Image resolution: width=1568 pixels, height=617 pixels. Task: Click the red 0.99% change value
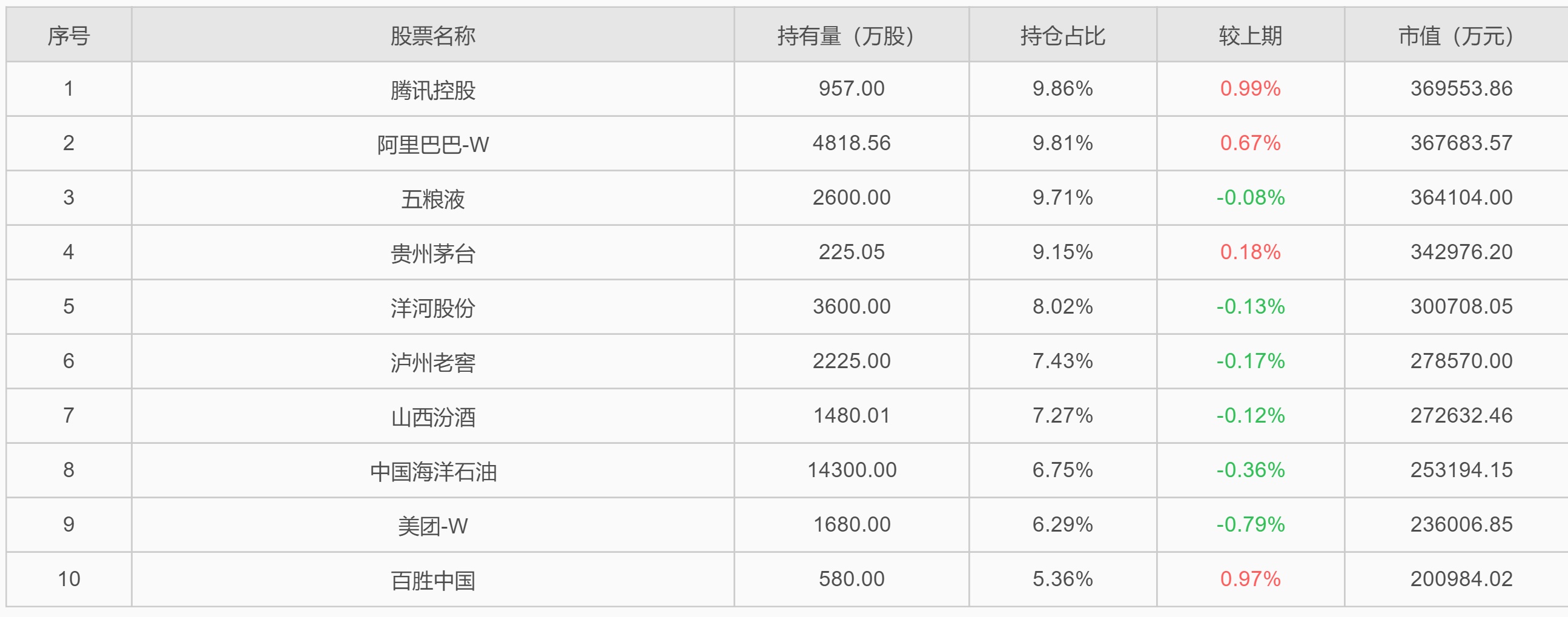1250,89
